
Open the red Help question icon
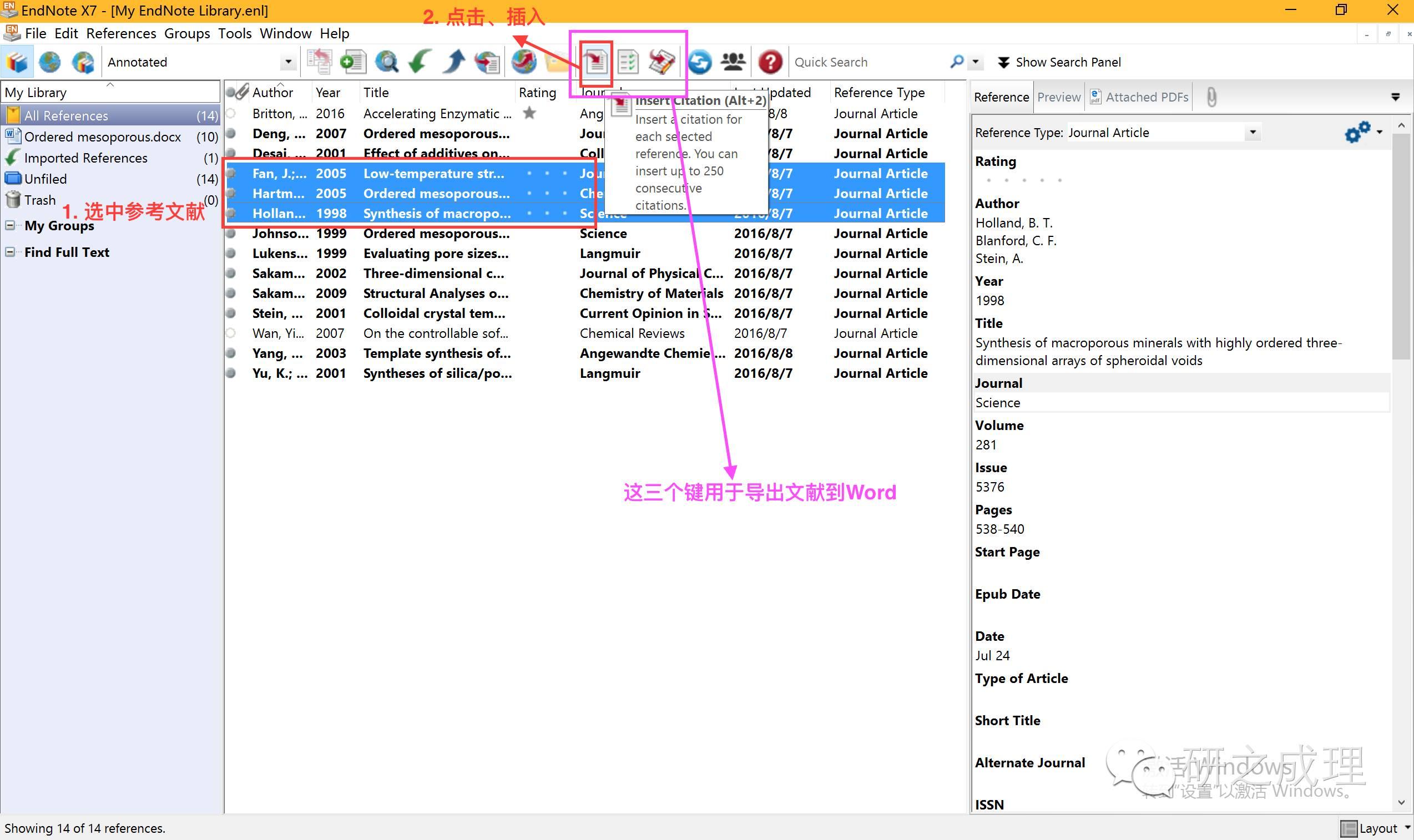[x=770, y=62]
